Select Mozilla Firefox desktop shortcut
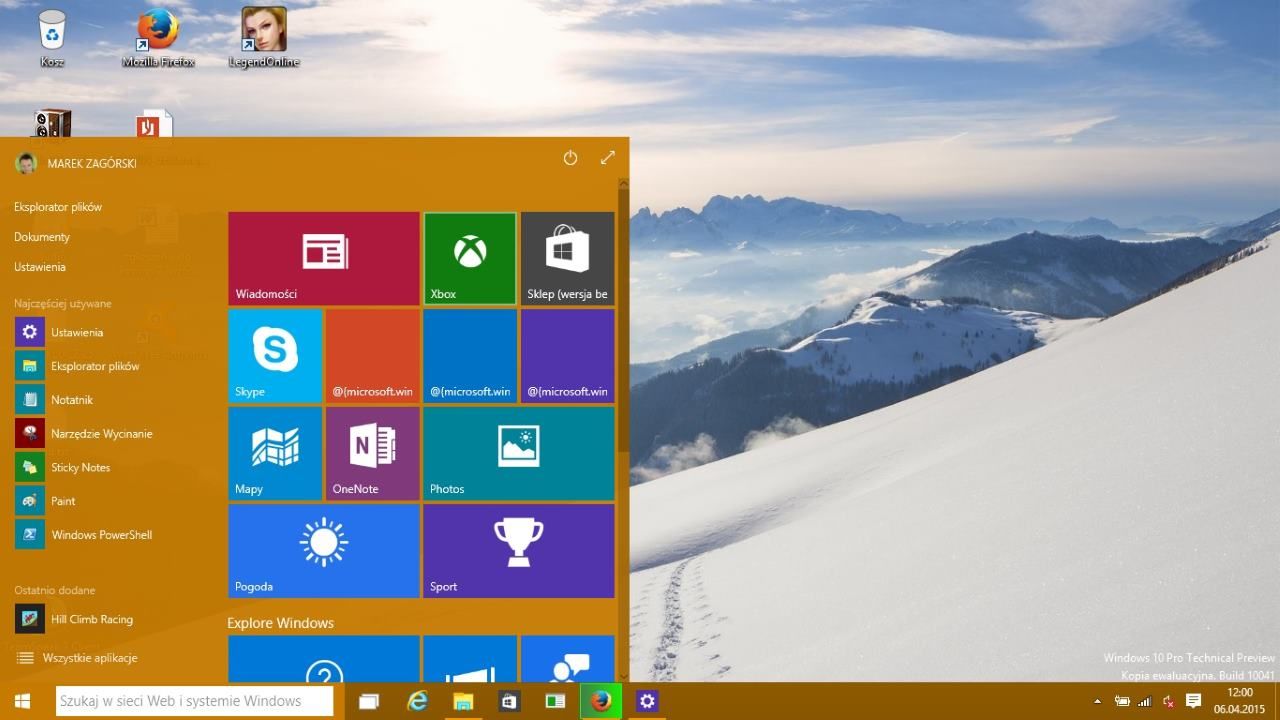This screenshot has height=720, width=1280. click(158, 38)
